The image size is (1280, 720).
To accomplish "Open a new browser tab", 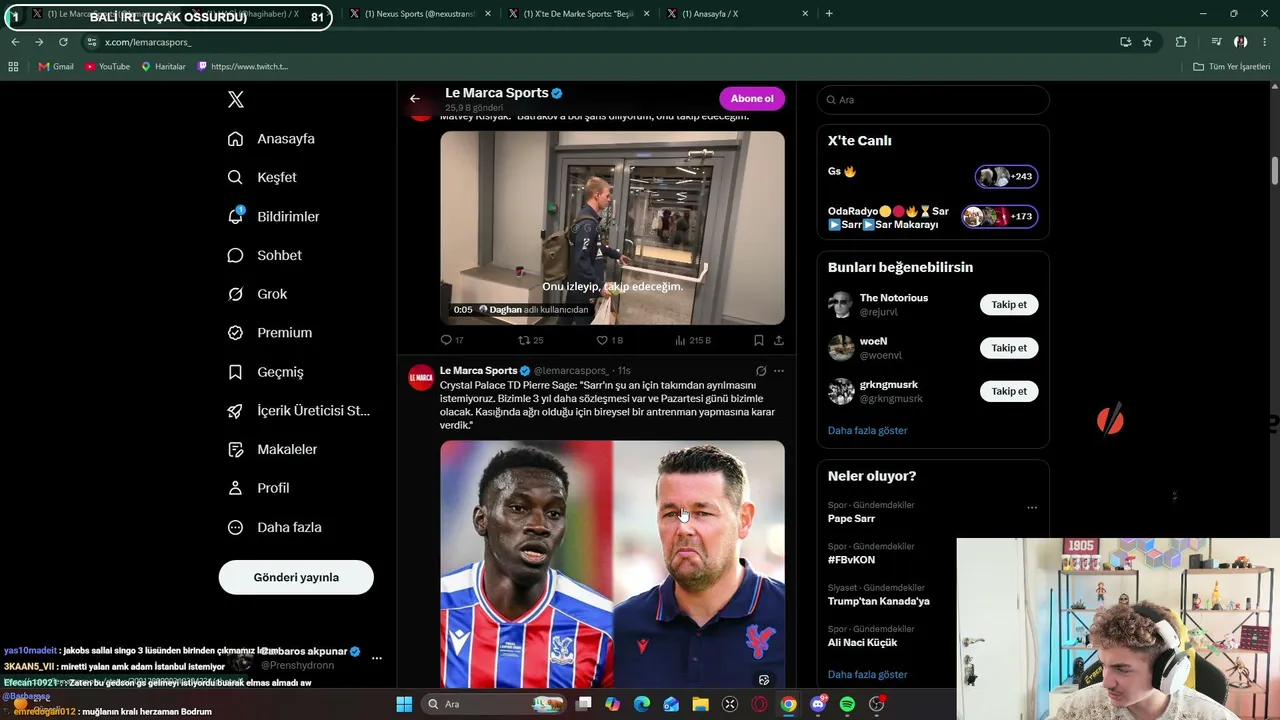I will 829,14.
